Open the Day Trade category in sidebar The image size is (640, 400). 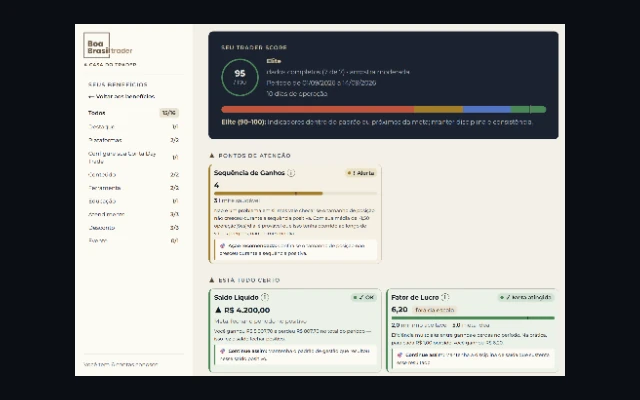133,158
